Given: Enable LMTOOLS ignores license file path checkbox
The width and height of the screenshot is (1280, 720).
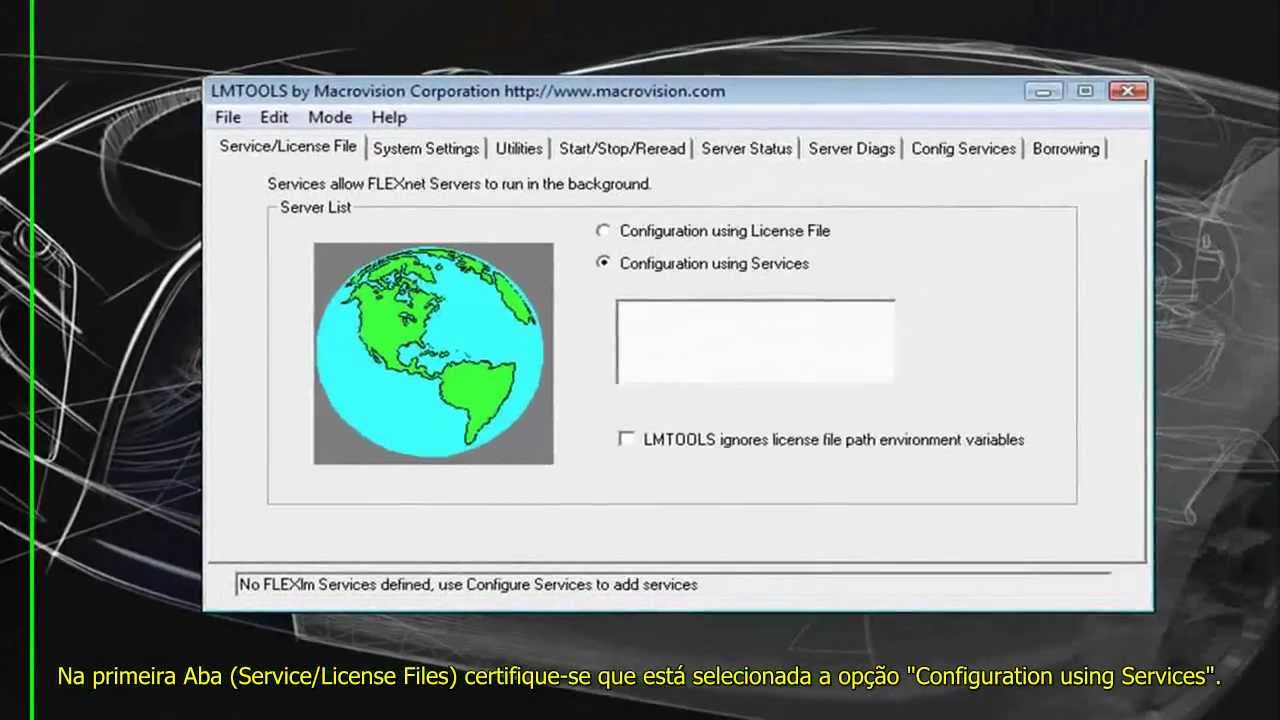Looking at the screenshot, I should [x=627, y=439].
